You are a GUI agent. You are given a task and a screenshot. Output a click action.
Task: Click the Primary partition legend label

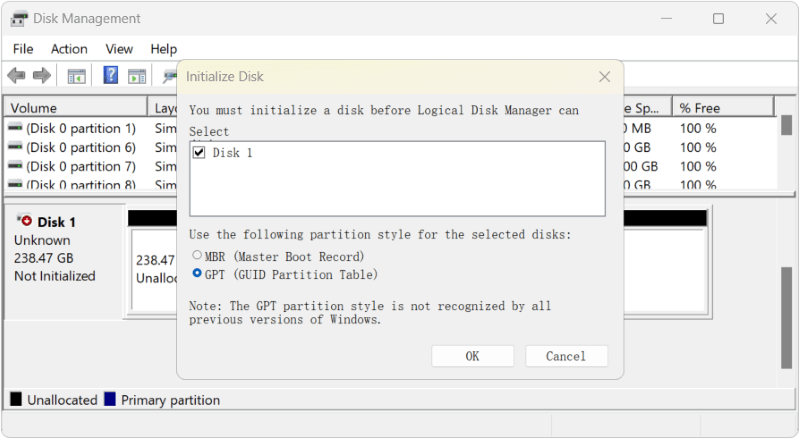[x=170, y=400]
